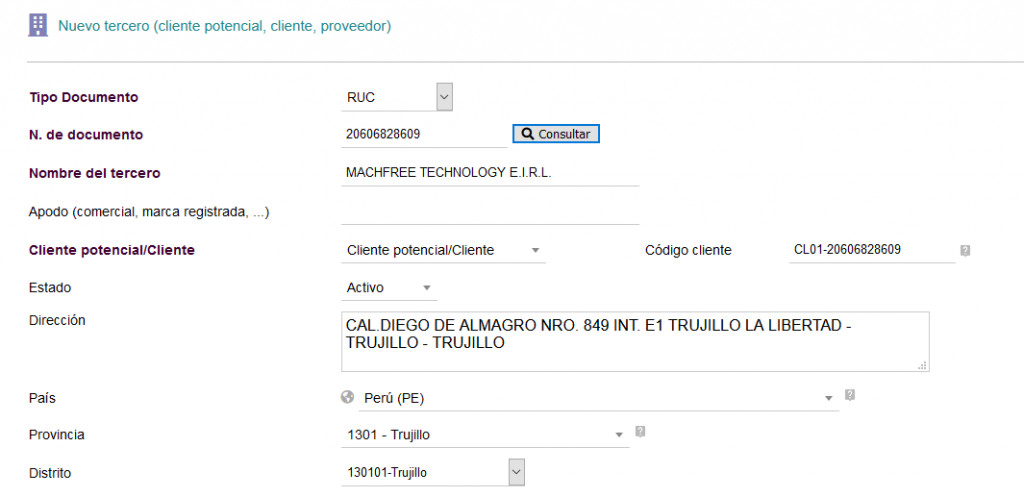1024x497 pixels.
Task: Click the Código cliente label
Action: pos(688,250)
